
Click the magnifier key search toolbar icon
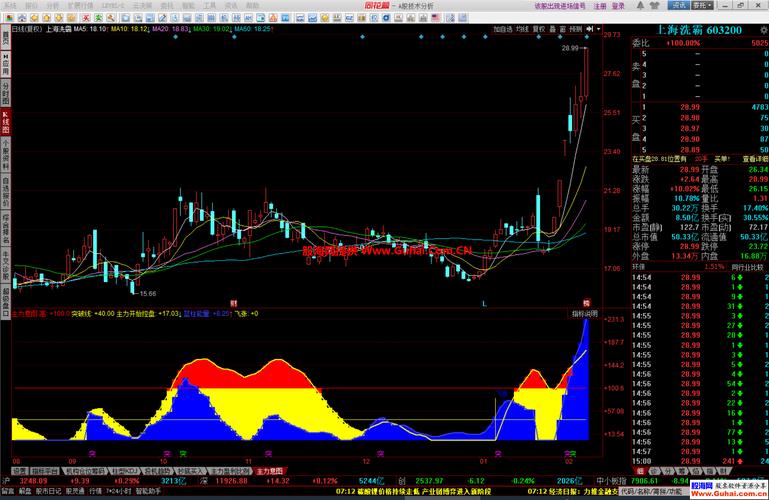pos(111,18)
